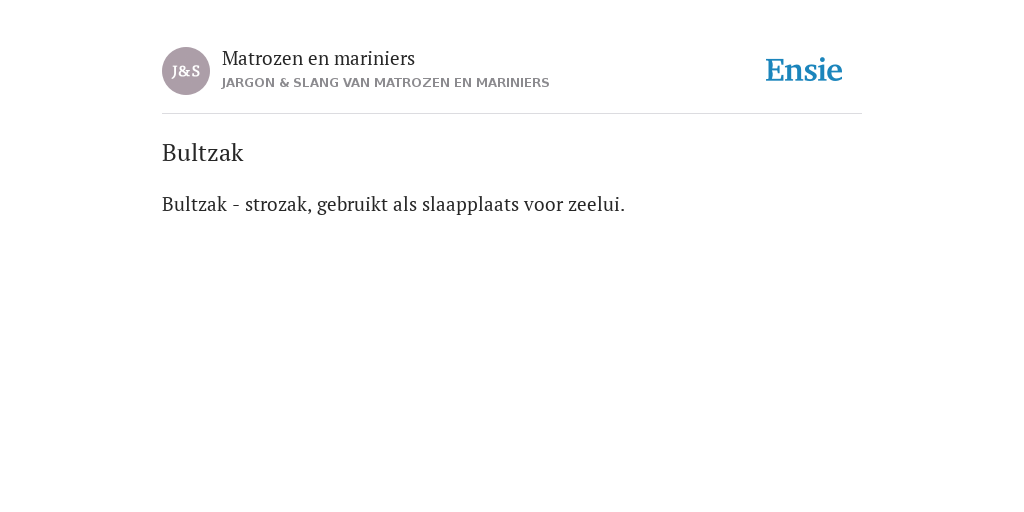Click the word 'voor' in the definition

point(543,204)
